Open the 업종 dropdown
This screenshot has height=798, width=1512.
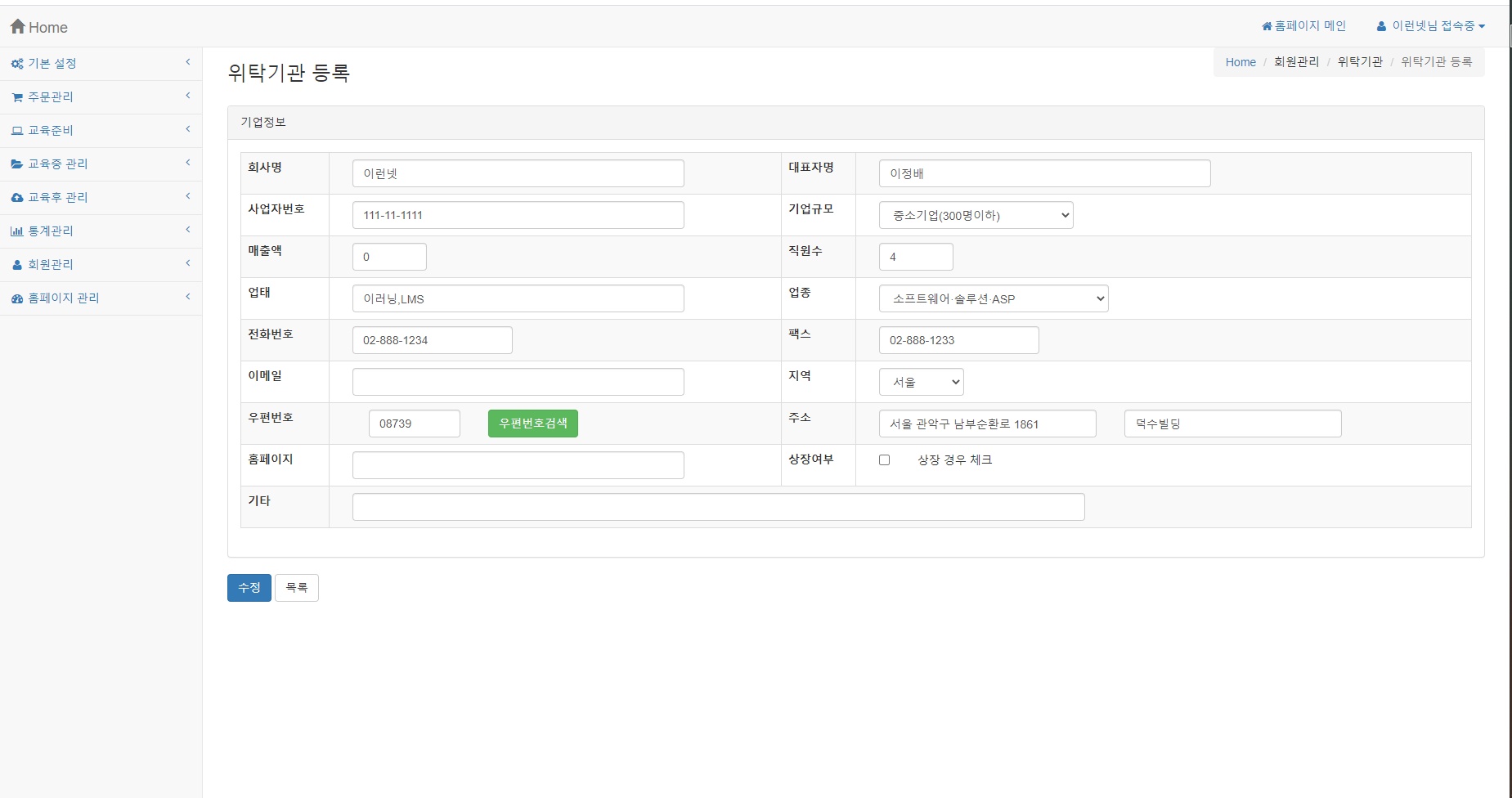click(x=994, y=298)
